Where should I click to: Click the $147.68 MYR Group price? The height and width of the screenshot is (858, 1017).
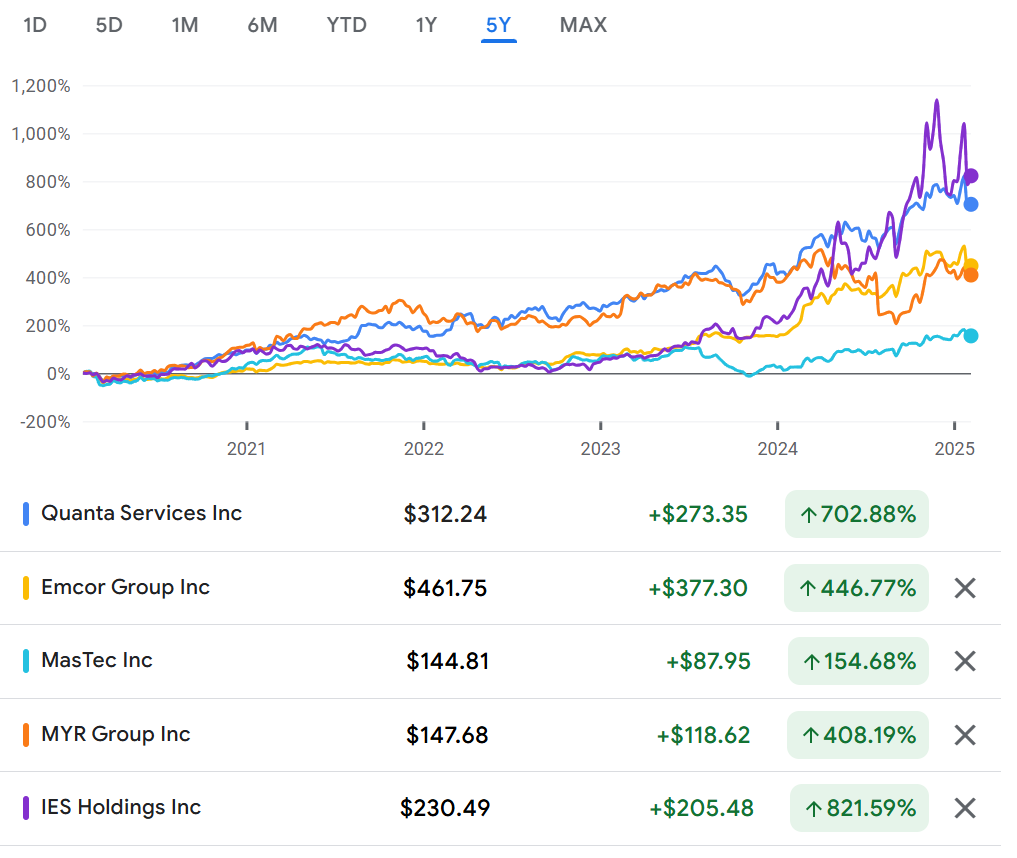click(x=447, y=735)
